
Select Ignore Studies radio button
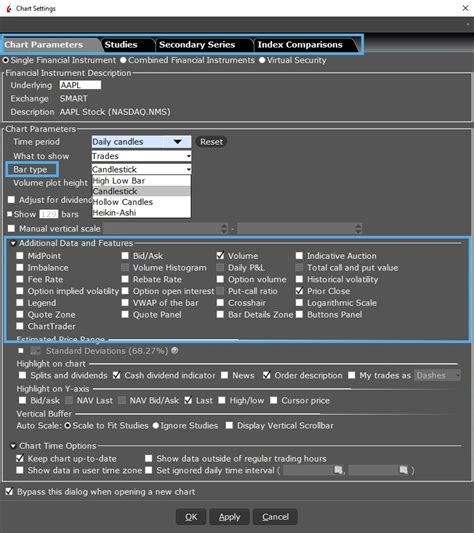click(x=156, y=426)
